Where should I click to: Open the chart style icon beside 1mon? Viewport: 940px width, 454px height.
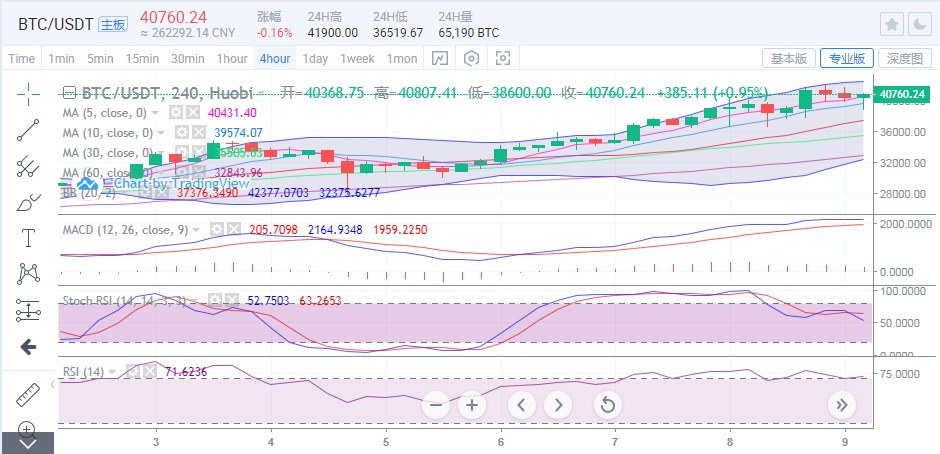[440, 58]
